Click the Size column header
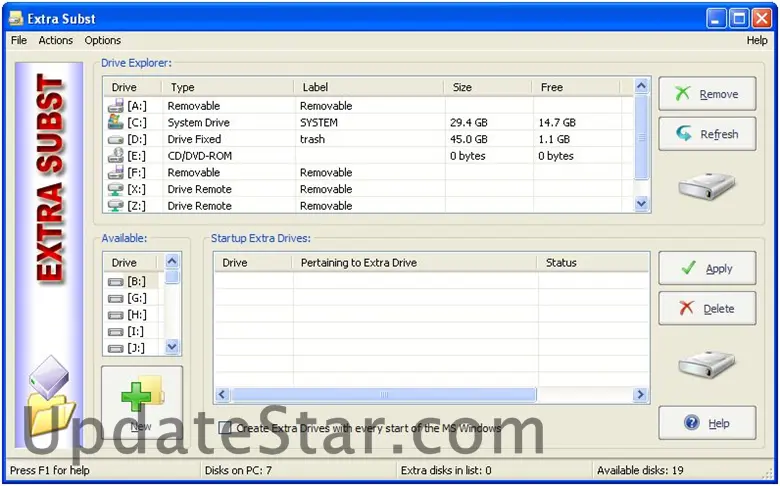This screenshot has height=486, width=780. [488, 87]
